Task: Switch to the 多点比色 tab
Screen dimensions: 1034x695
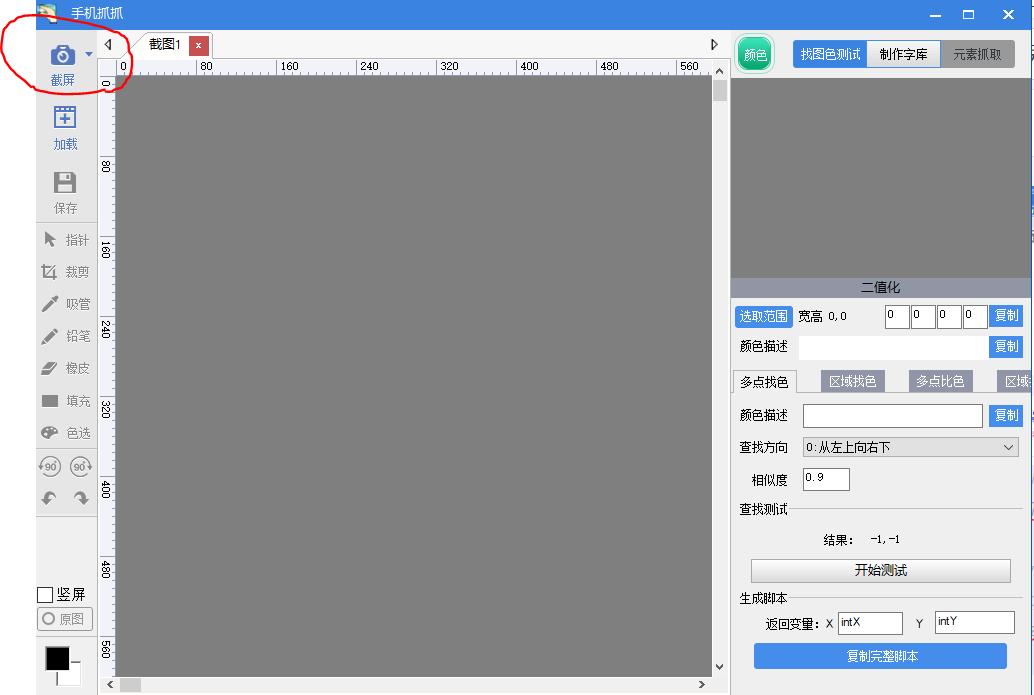Action: tap(940, 381)
